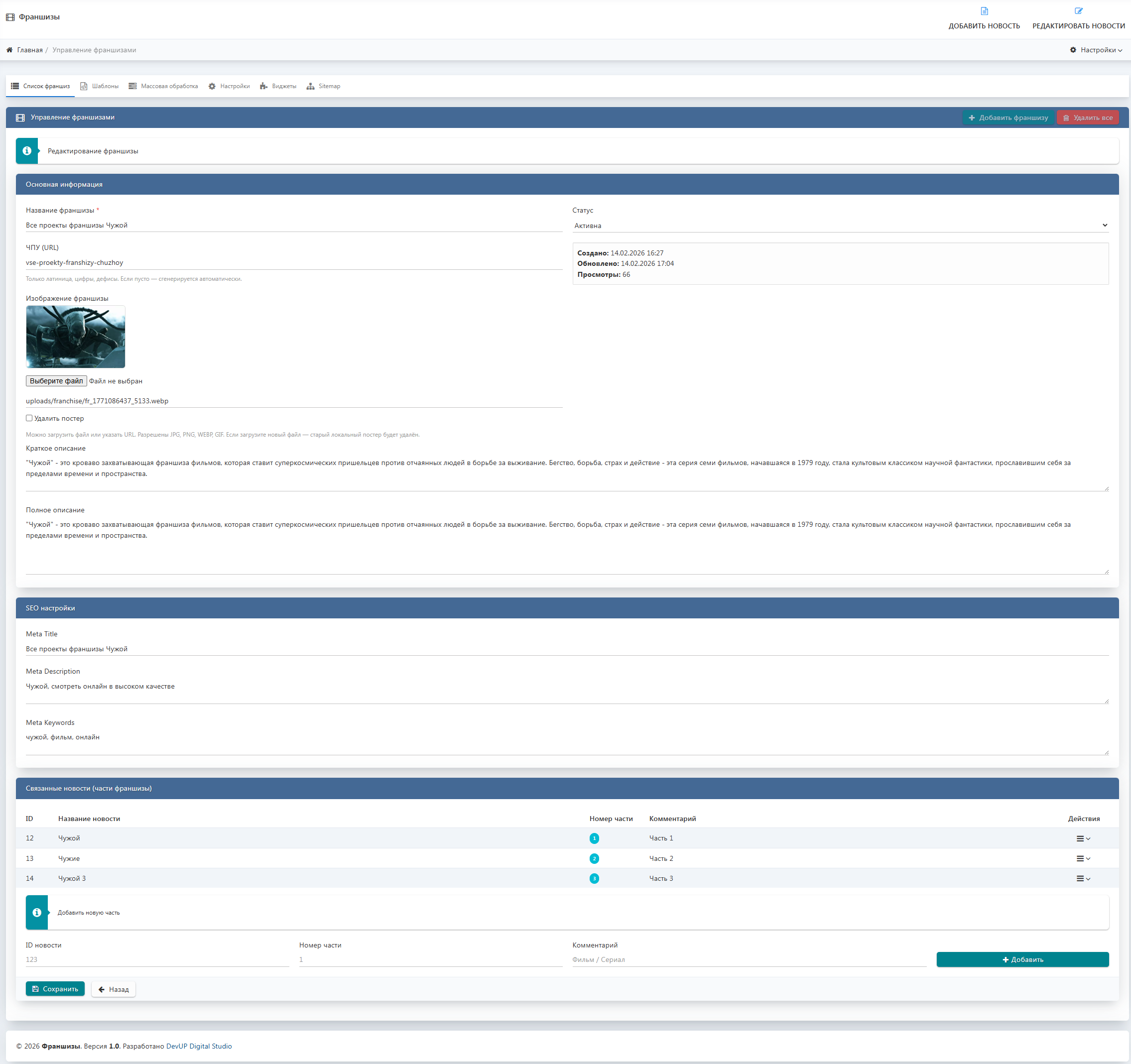The width and height of the screenshot is (1131, 1064).
Task: Expand the Настройки dropdown at top right
Action: click(1096, 50)
